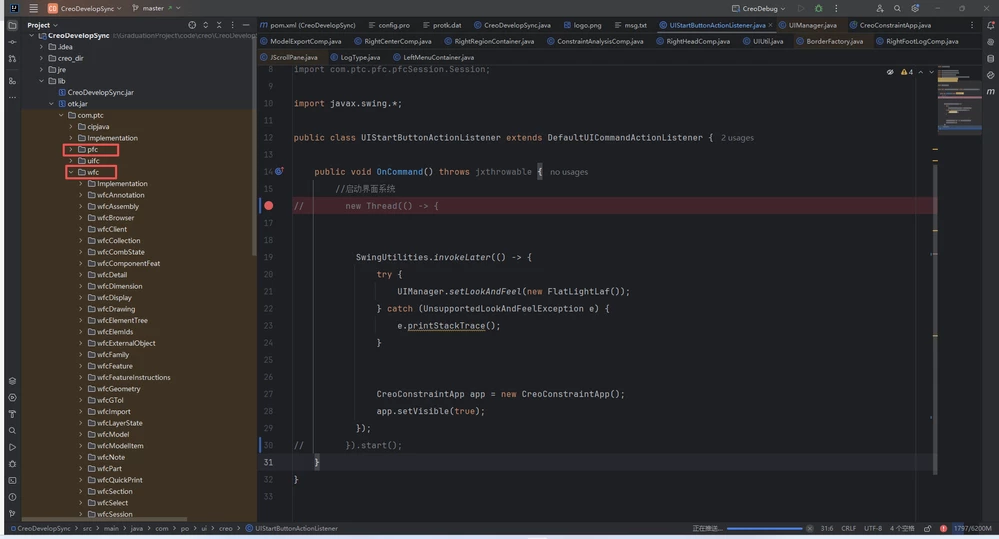Open the Find tool window icon
The height and width of the screenshot is (539, 999).
tap(12, 431)
